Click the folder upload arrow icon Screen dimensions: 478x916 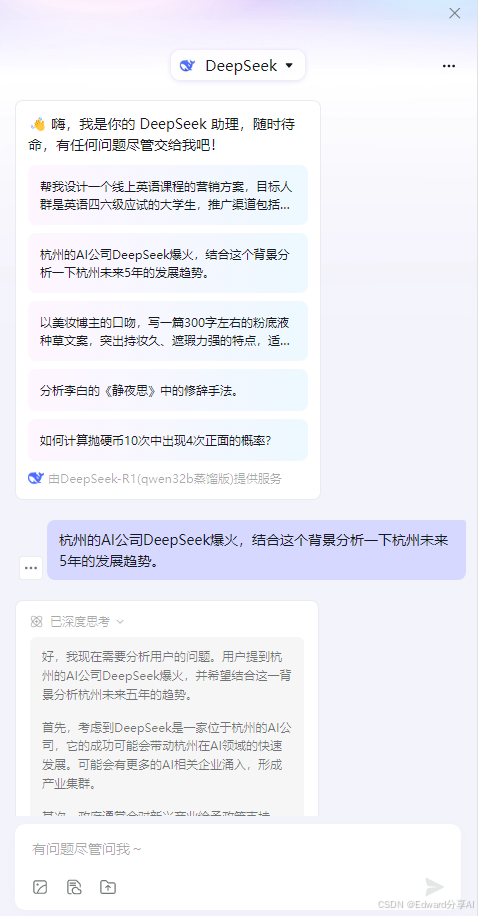108,887
